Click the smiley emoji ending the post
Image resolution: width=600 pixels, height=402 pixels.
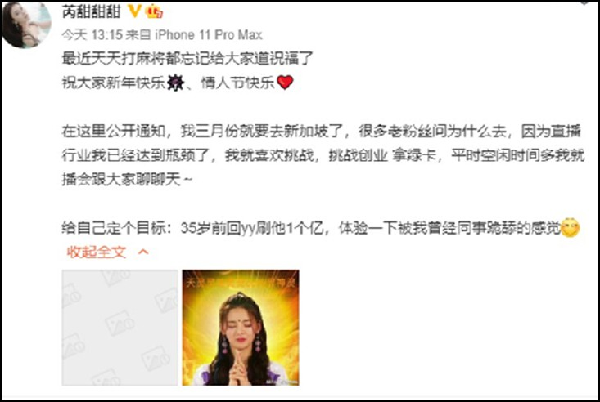[x=571, y=228]
